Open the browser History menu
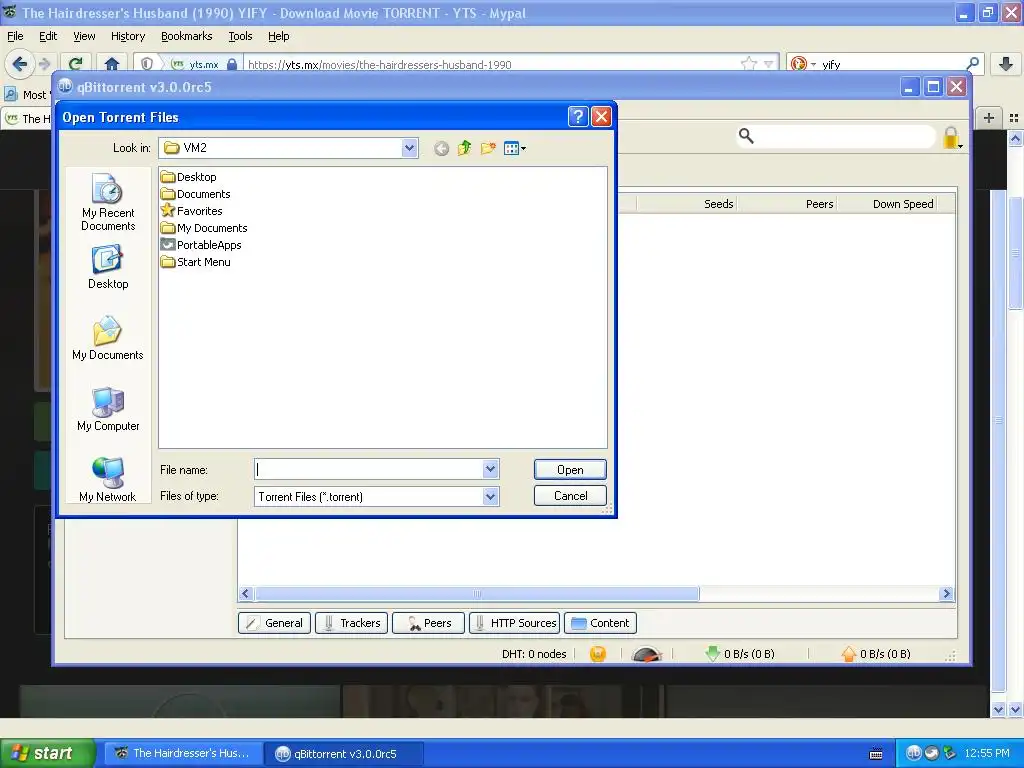The height and width of the screenshot is (768, 1024). pyautogui.click(x=128, y=37)
